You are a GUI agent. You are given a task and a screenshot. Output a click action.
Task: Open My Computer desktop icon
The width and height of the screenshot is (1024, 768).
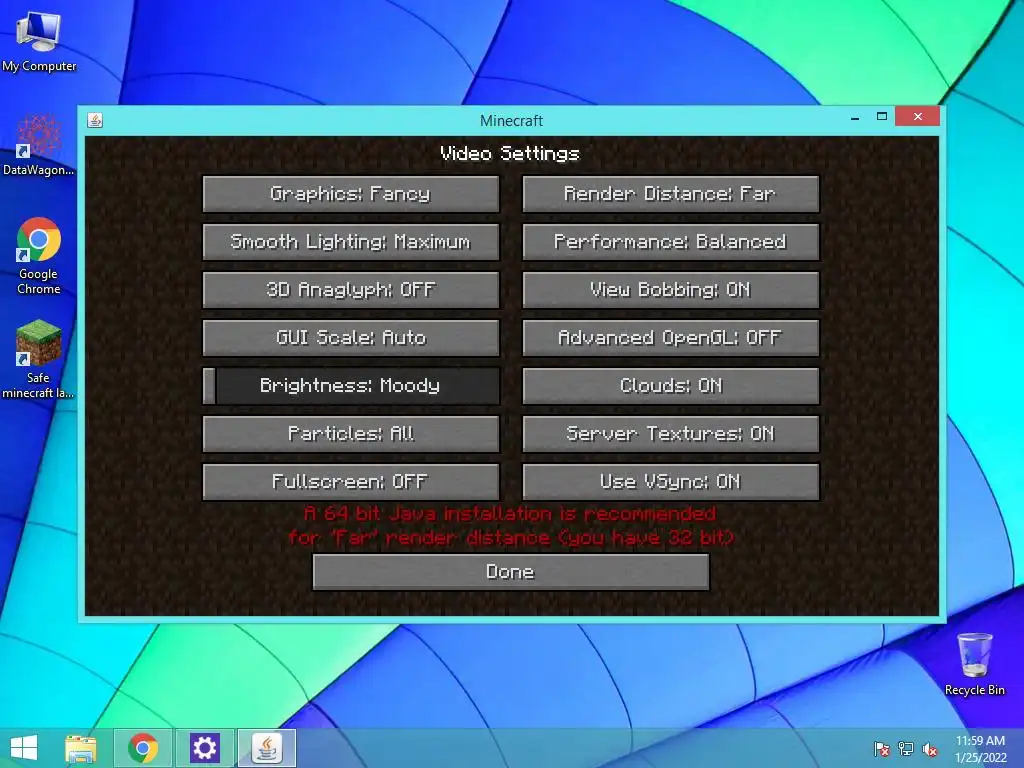[x=39, y=40]
